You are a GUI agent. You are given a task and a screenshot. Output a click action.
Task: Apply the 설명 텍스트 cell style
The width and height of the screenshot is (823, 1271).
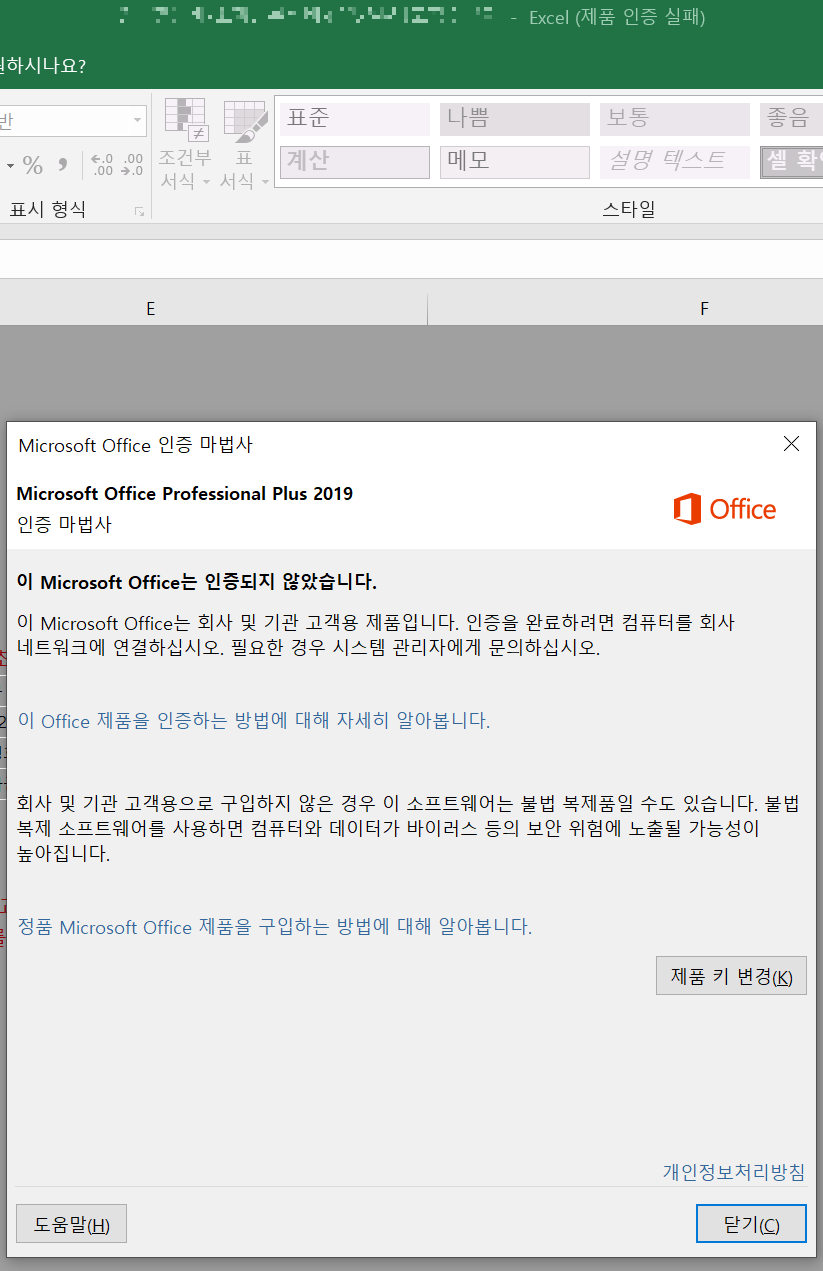675,162
